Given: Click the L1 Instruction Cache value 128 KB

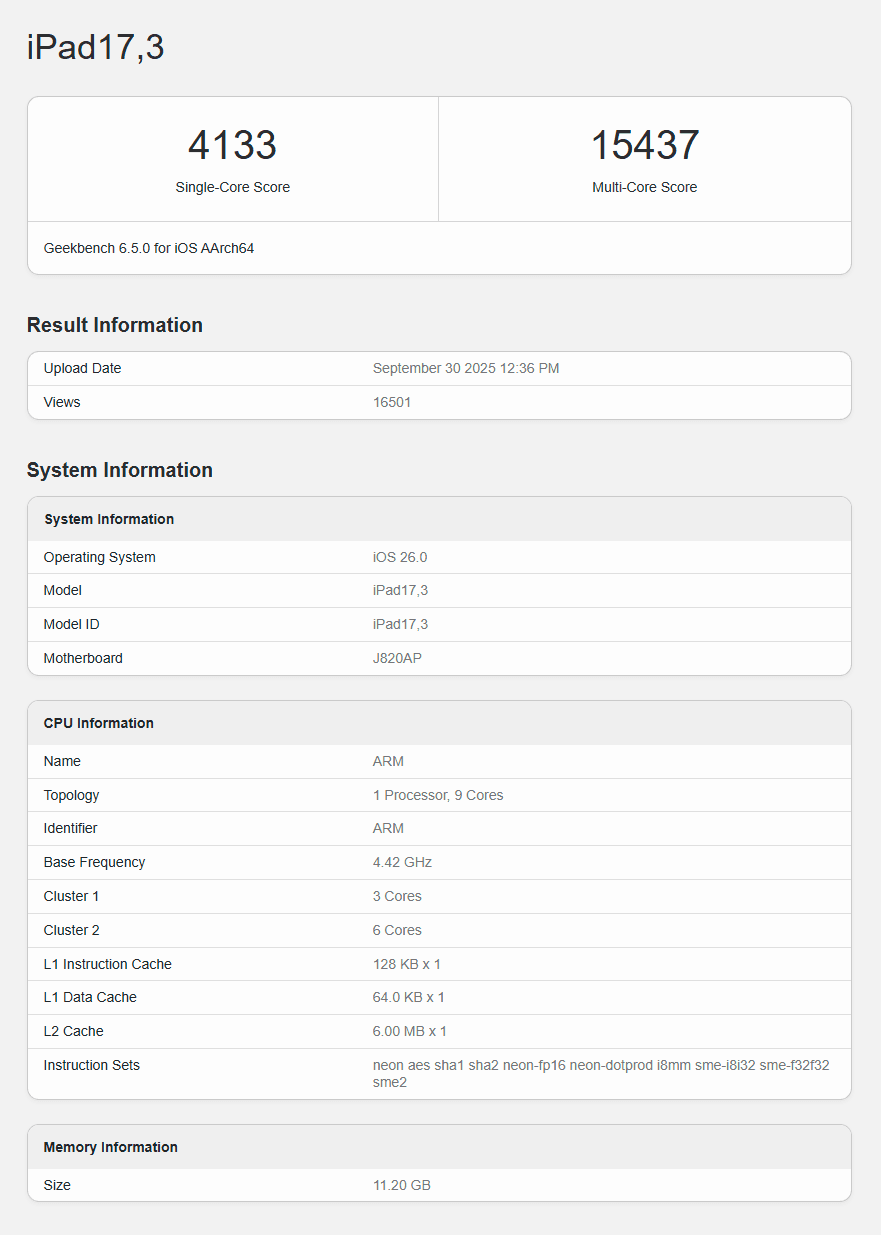Looking at the screenshot, I should point(406,964).
